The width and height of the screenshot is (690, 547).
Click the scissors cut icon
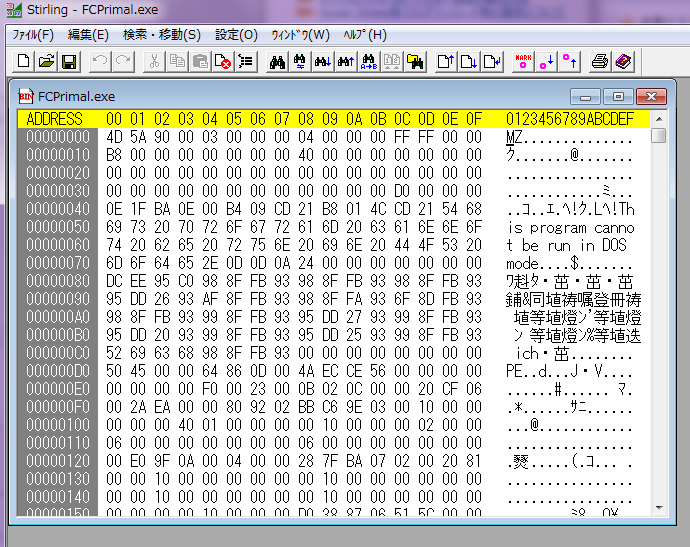(x=154, y=62)
